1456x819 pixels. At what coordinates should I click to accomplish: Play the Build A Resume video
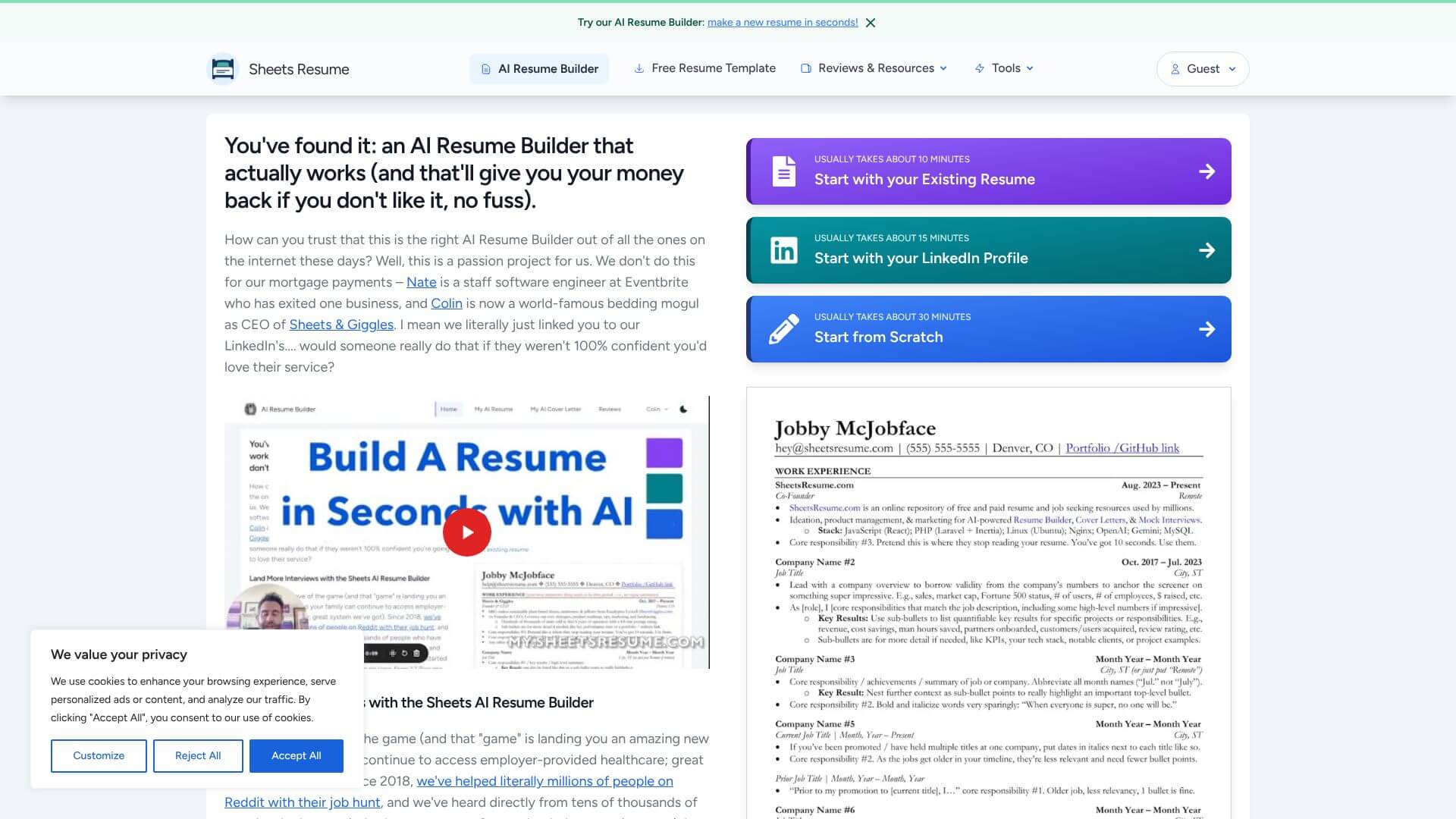(x=467, y=532)
